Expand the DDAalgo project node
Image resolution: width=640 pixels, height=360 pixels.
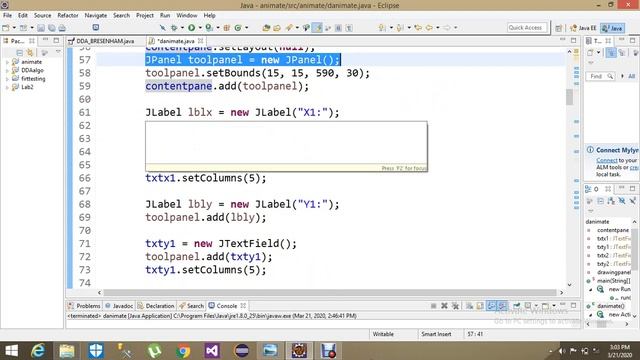pos(7,70)
